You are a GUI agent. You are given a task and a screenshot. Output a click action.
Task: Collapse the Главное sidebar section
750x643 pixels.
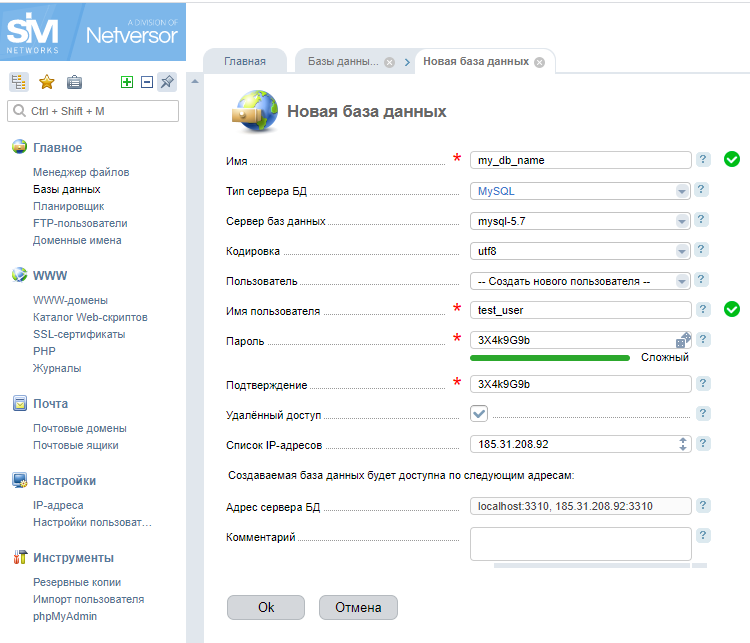pyautogui.click(x=57, y=148)
